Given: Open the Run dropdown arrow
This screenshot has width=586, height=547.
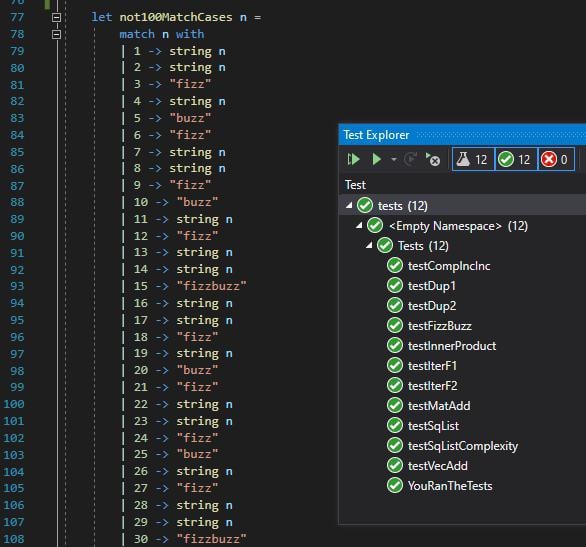Looking at the screenshot, I should click(394, 160).
